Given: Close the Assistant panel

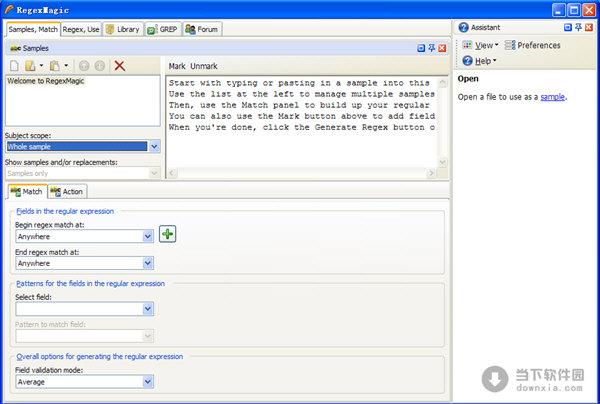Looking at the screenshot, I should pos(589,27).
